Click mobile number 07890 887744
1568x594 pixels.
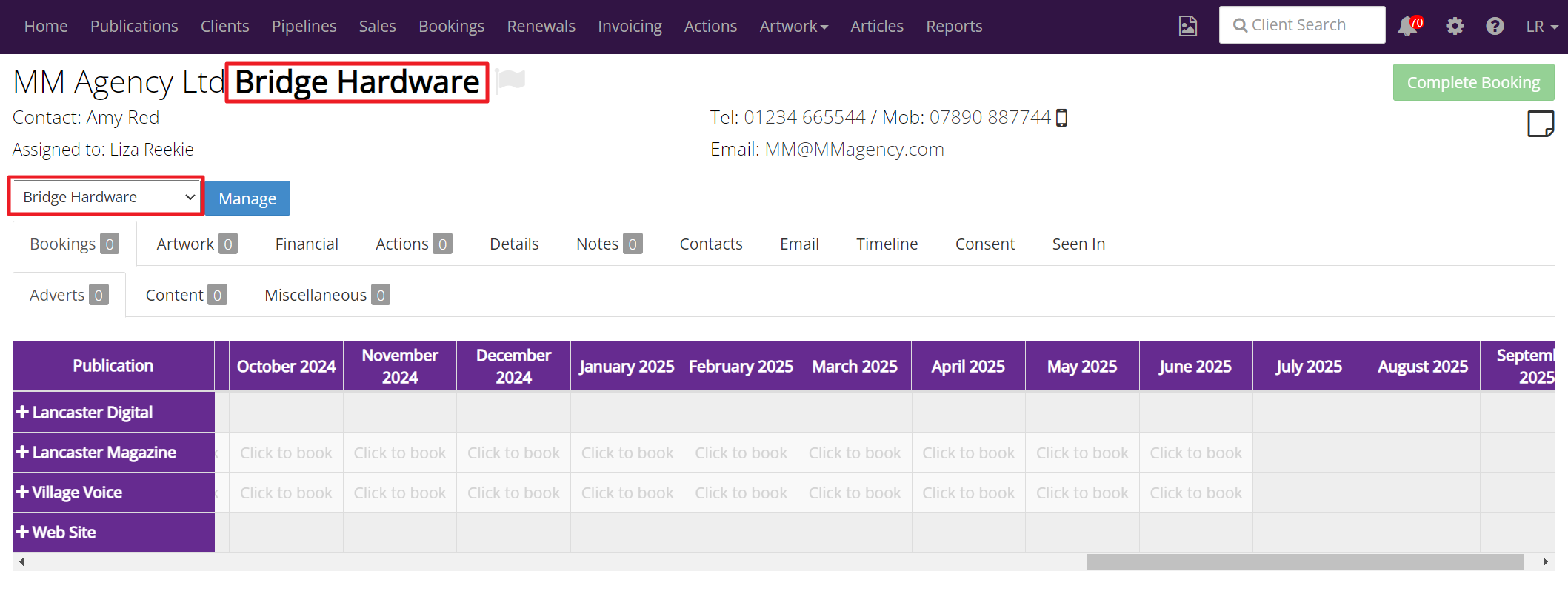(990, 117)
